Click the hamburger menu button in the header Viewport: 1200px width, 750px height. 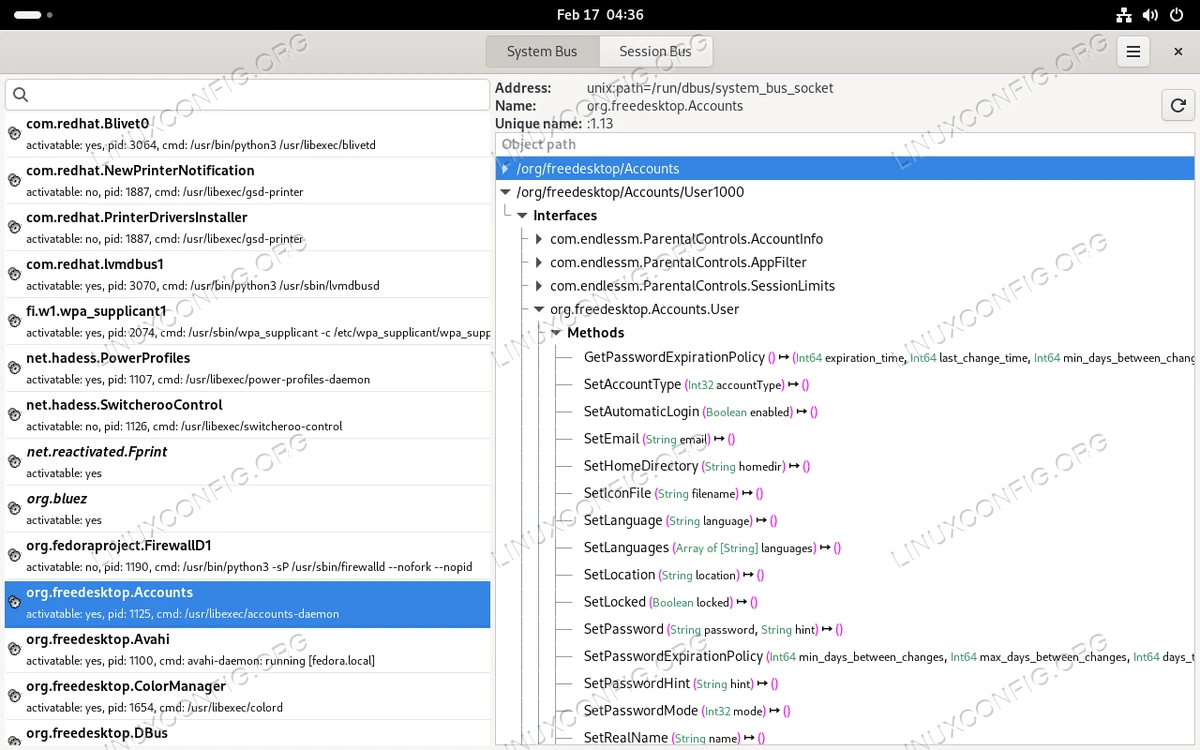[x=1133, y=52]
